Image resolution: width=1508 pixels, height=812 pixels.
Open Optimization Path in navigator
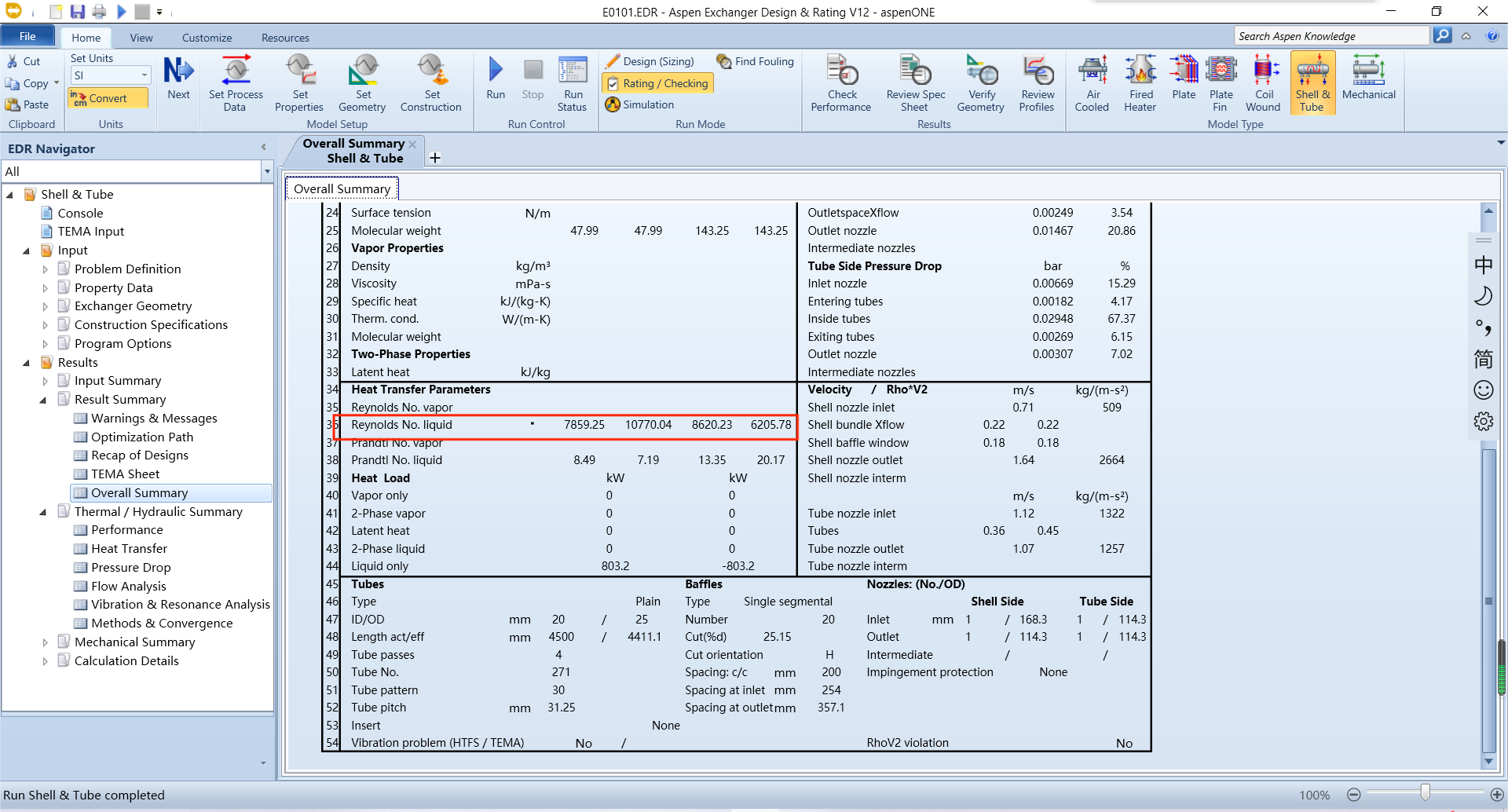(141, 437)
